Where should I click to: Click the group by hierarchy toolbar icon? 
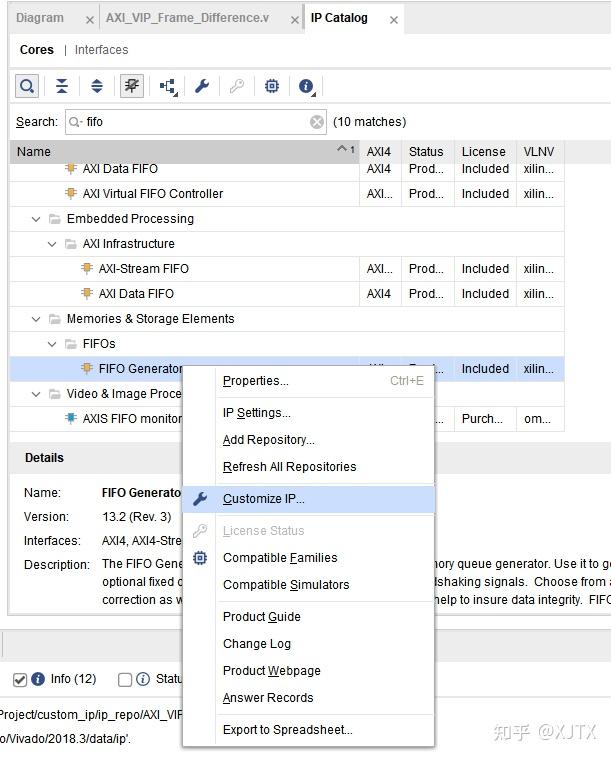pyautogui.click(x=168, y=87)
